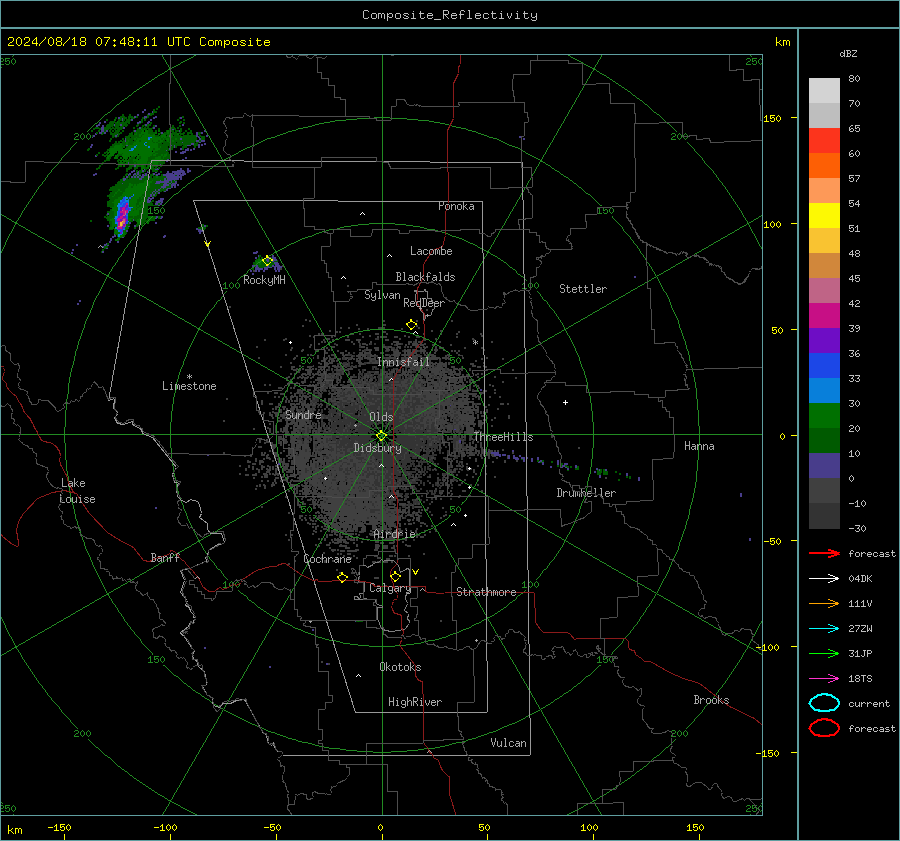Click the RockyMH text label

[x=264, y=280]
